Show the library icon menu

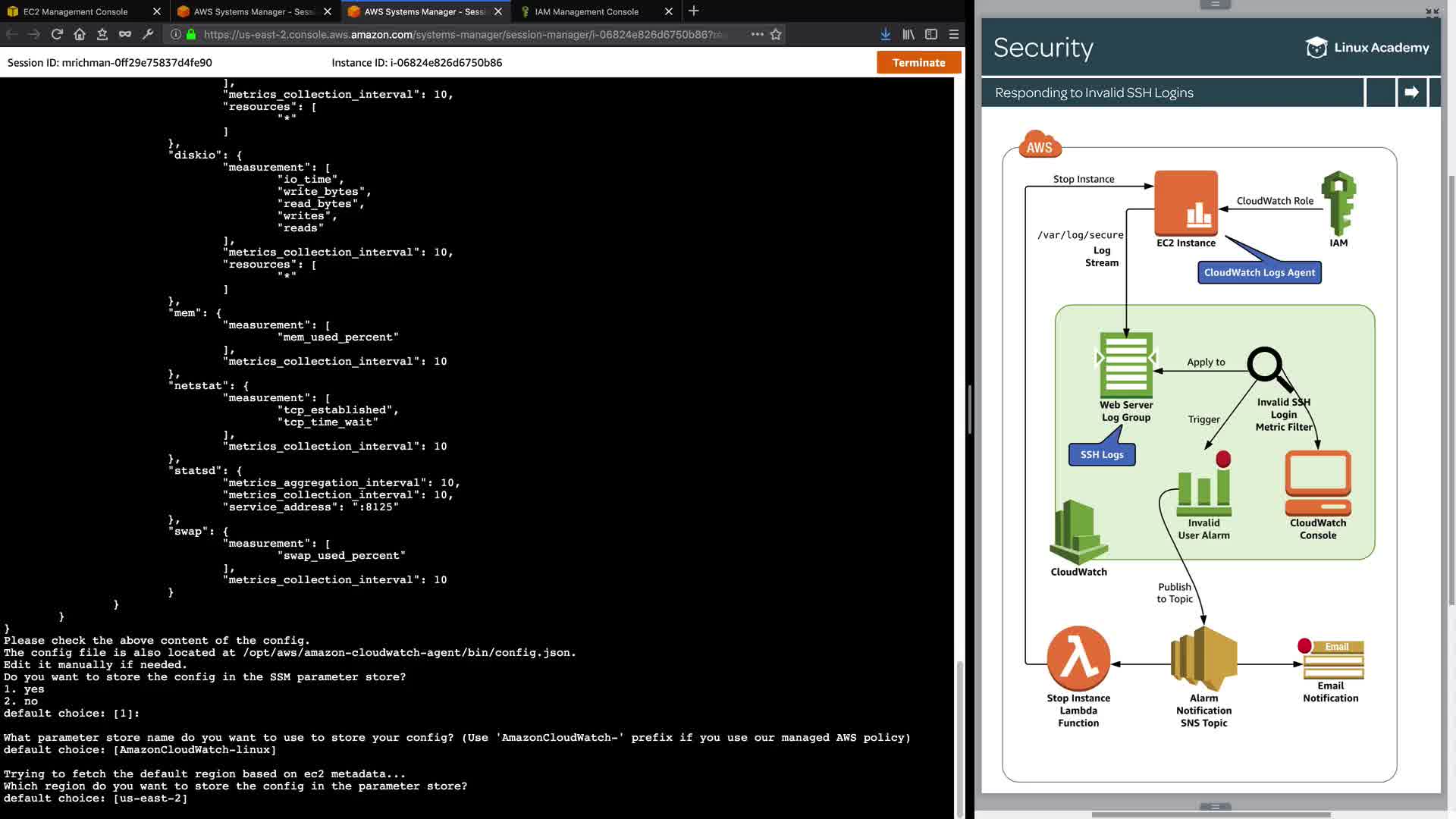(908, 34)
